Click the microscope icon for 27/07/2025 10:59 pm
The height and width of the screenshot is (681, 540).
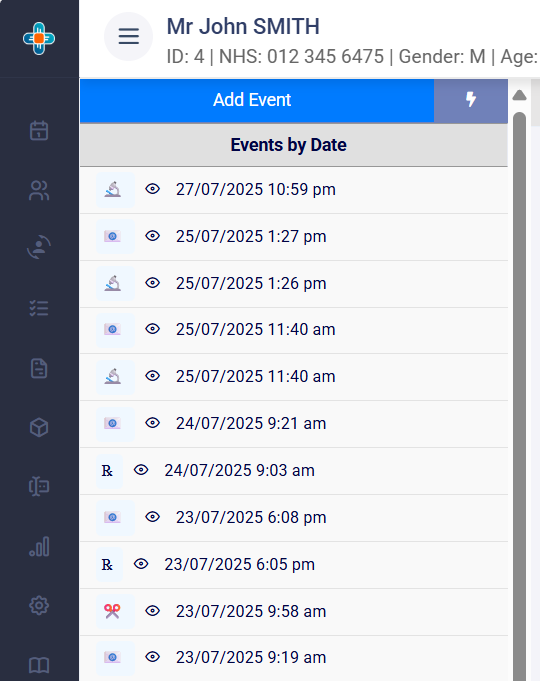[x=115, y=189]
